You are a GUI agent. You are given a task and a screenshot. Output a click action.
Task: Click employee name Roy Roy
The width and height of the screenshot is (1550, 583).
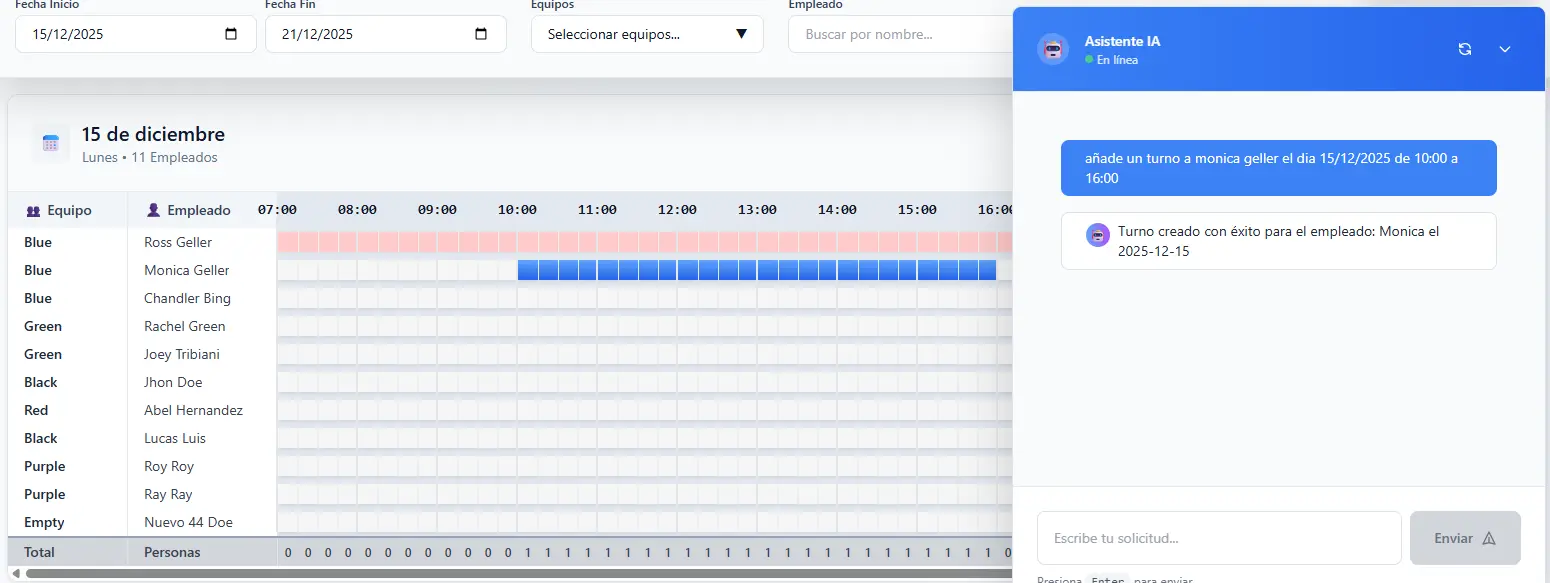169,466
